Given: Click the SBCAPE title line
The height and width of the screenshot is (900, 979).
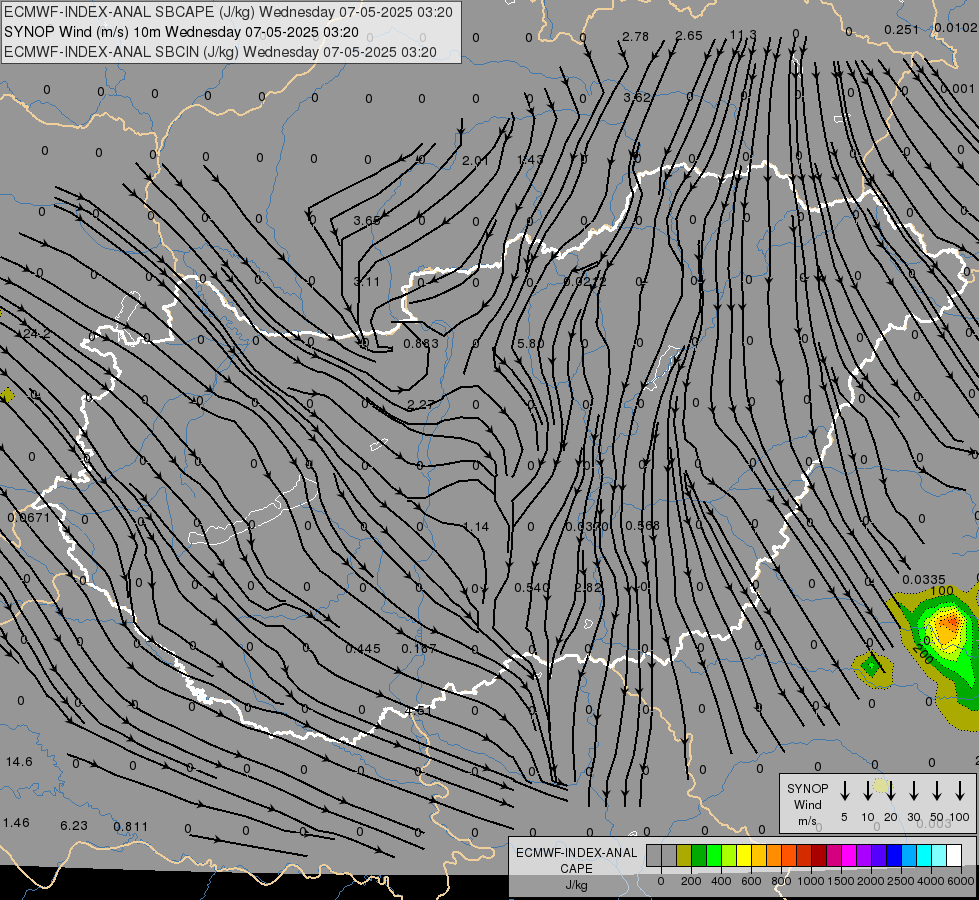Looking at the screenshot, I should click(x=228, y=12).
